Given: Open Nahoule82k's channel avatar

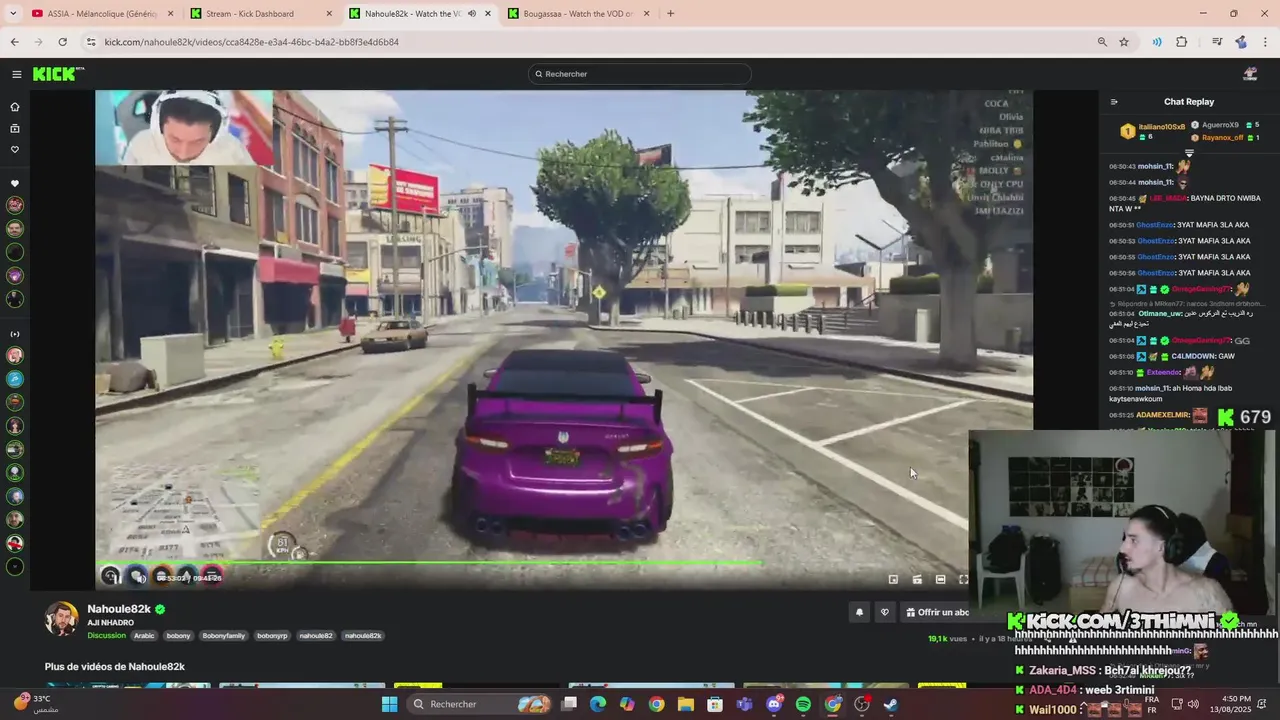Looking at the screenshot, I should pyautogui.click(x=62, y=619).
